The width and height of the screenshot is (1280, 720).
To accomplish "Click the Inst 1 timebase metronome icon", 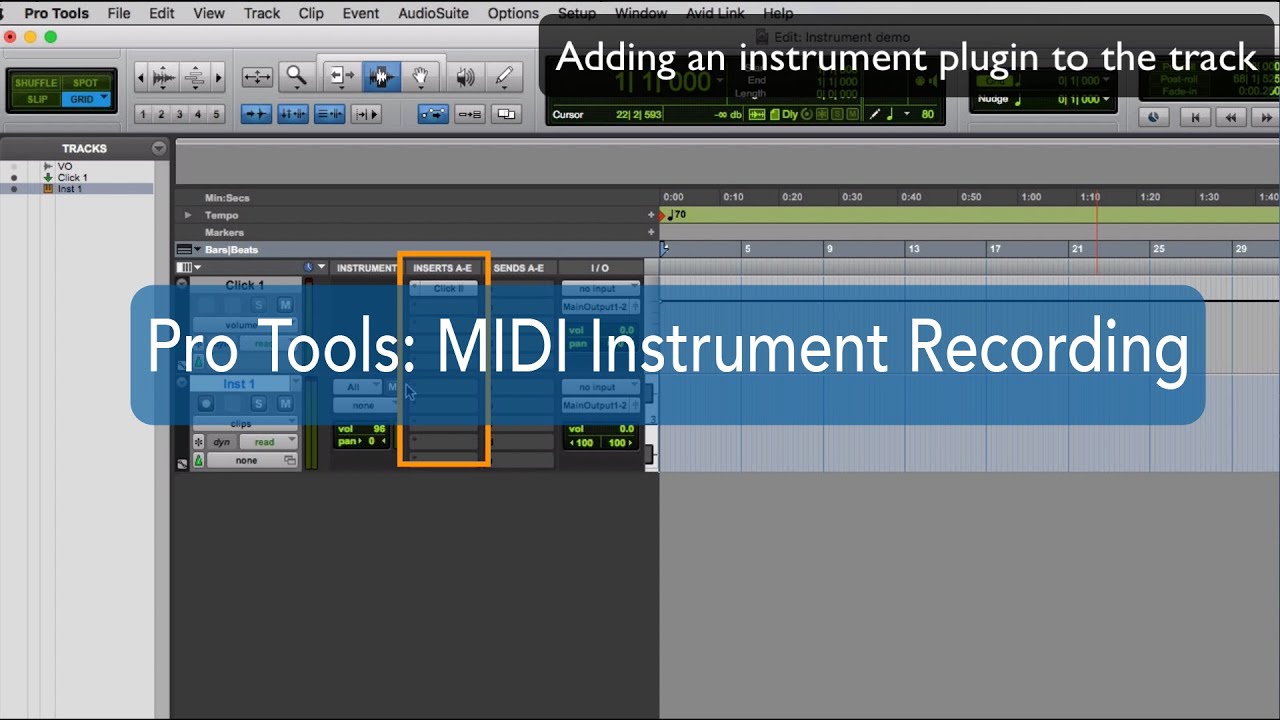I will coord(199,461).
